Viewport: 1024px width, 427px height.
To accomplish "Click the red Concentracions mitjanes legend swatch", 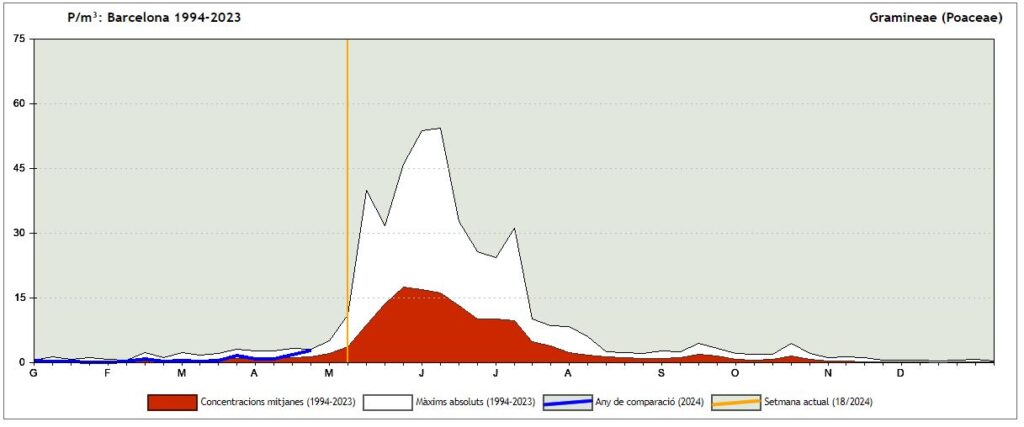I will tap(172, 402).
